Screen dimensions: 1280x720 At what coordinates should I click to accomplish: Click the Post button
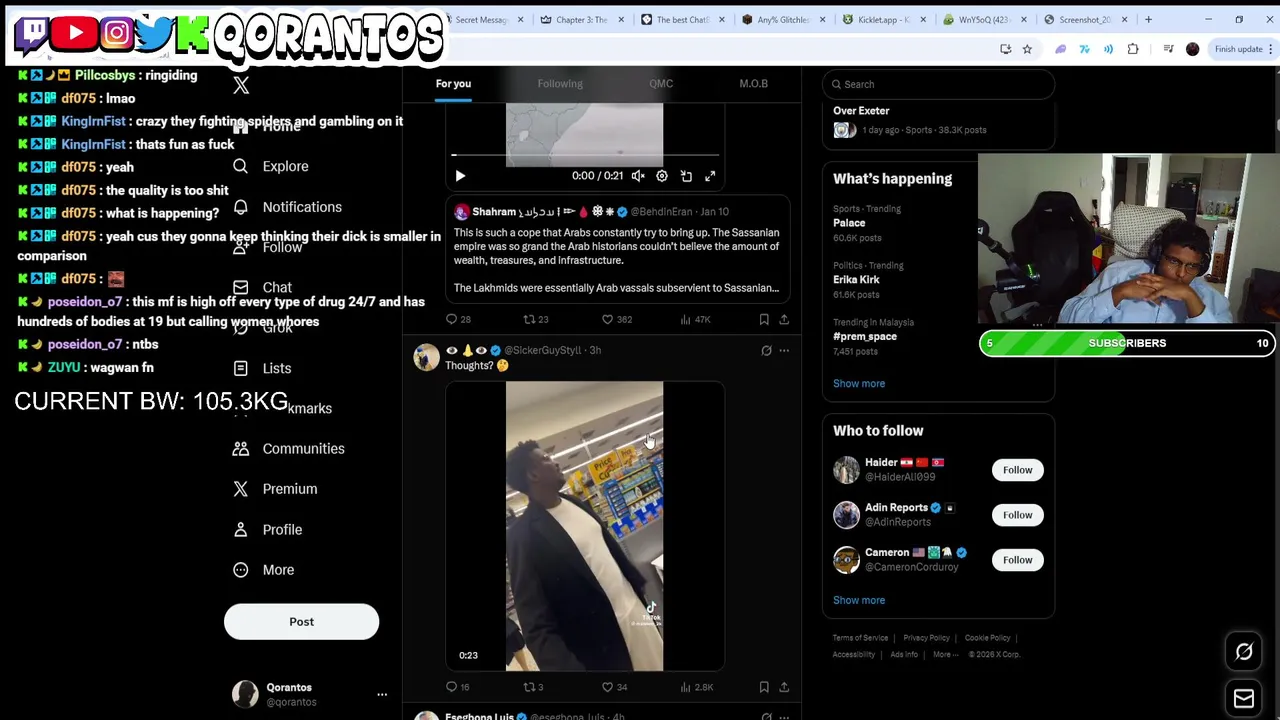pos(301,622)
